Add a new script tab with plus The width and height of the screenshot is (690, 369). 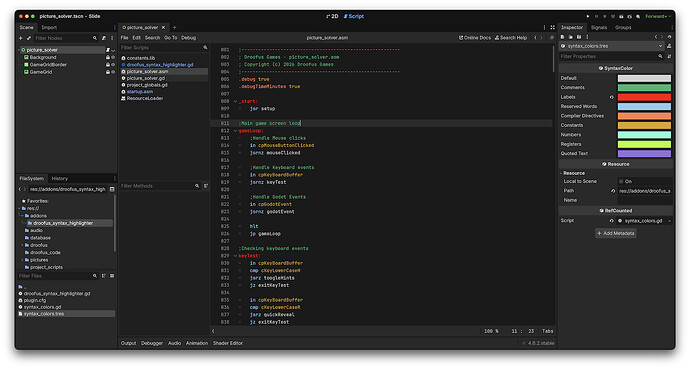175,27
